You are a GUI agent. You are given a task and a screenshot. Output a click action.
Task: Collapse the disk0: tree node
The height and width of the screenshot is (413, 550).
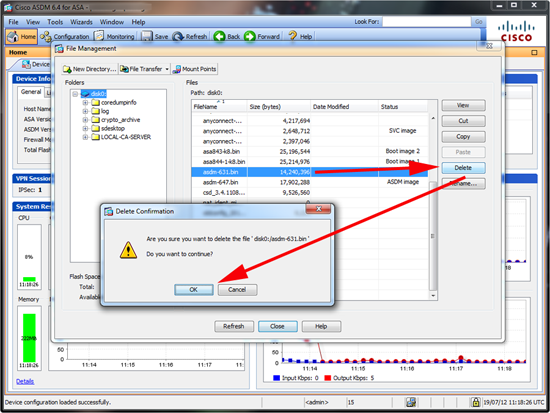[x=75, y=94]
